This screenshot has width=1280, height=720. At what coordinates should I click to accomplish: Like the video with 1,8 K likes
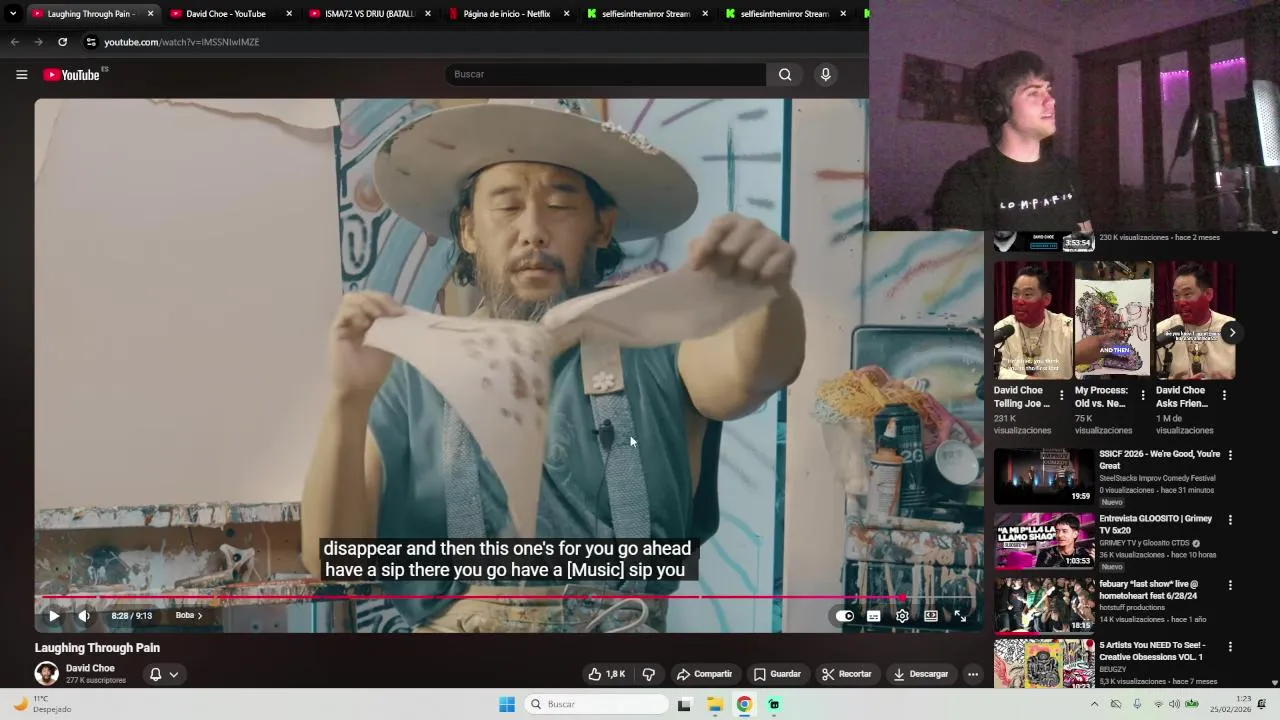(x=606, y=674)
